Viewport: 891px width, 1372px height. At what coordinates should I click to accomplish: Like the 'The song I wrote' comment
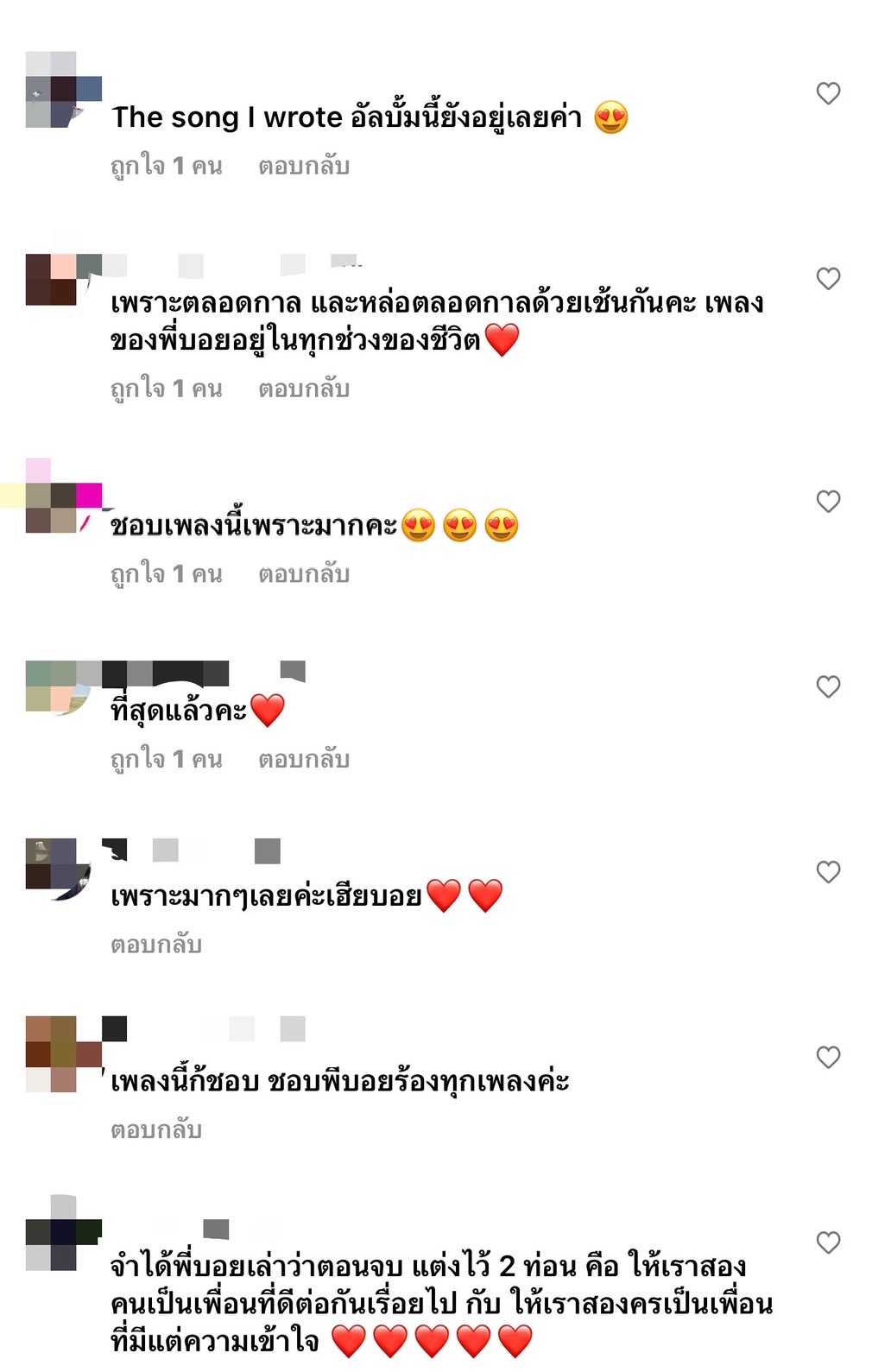tap(828, 93)
